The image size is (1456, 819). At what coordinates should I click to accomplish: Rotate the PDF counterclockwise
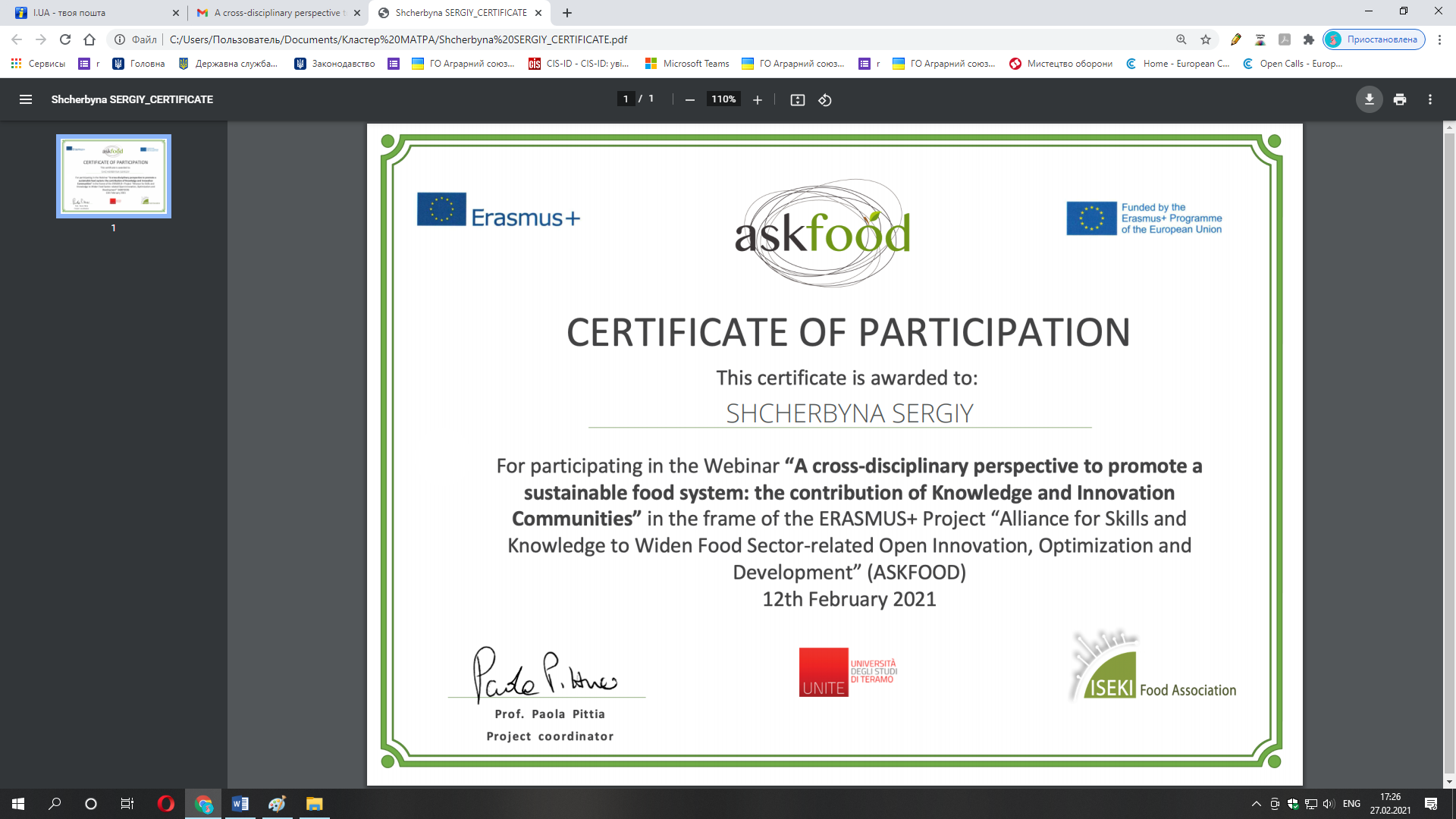coord(825,100)
